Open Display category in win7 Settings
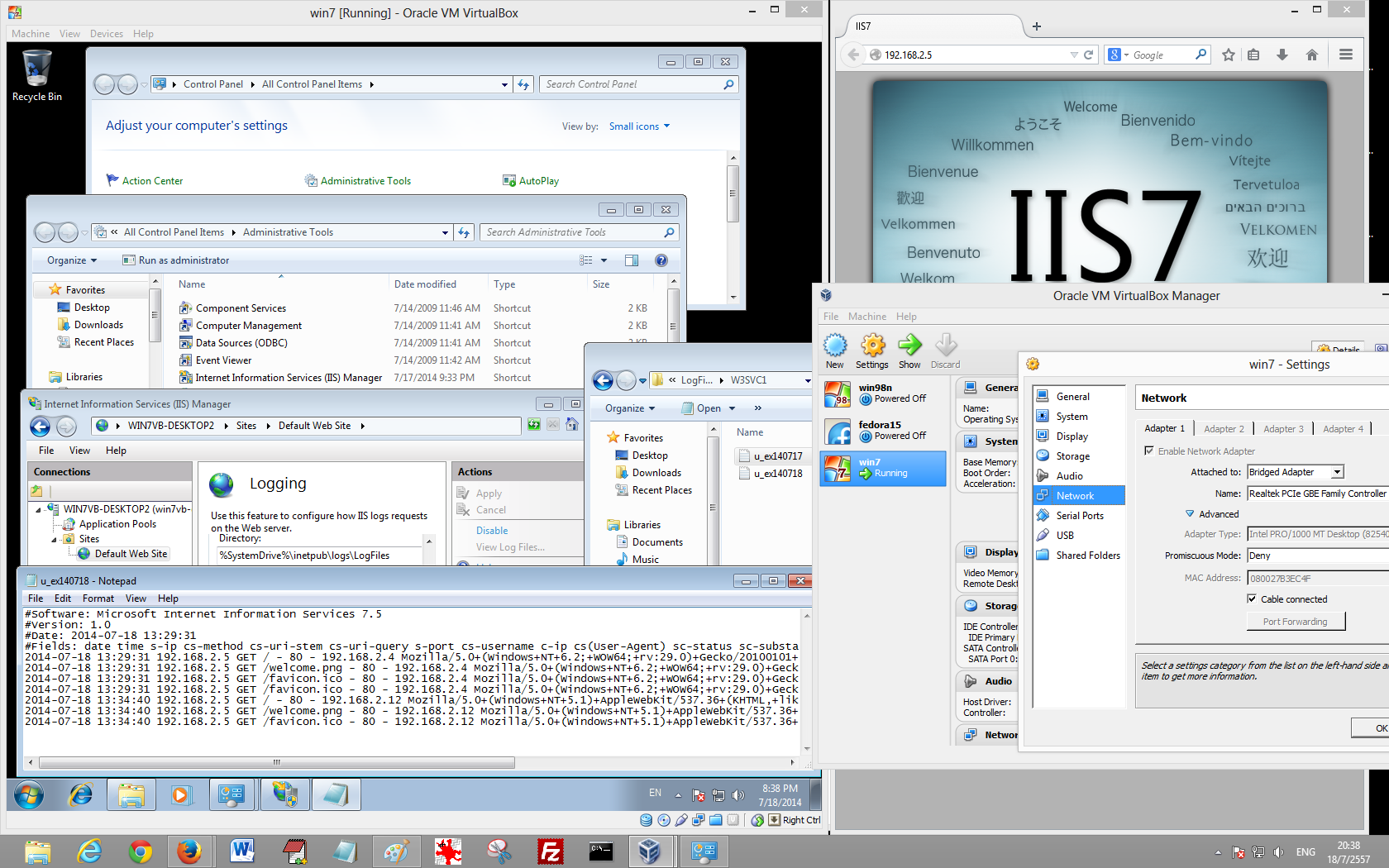This screenshot has height=868, width=1389. pos(1079,436)
